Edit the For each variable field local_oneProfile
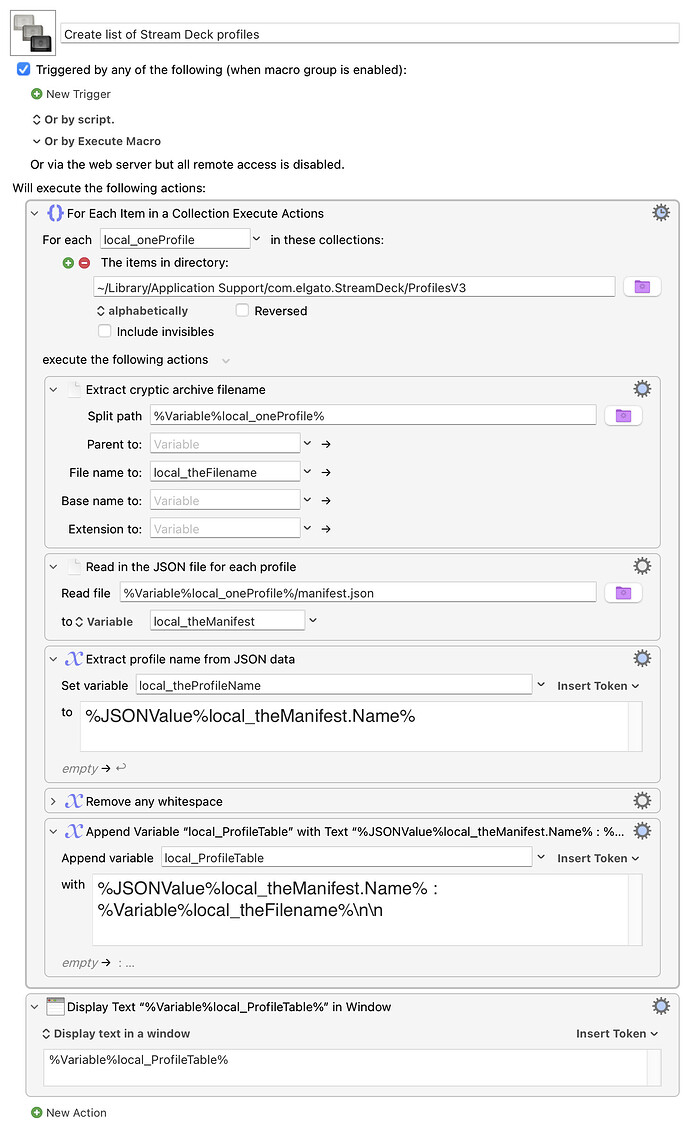690x1128 pixels. (x=175, y=240)
